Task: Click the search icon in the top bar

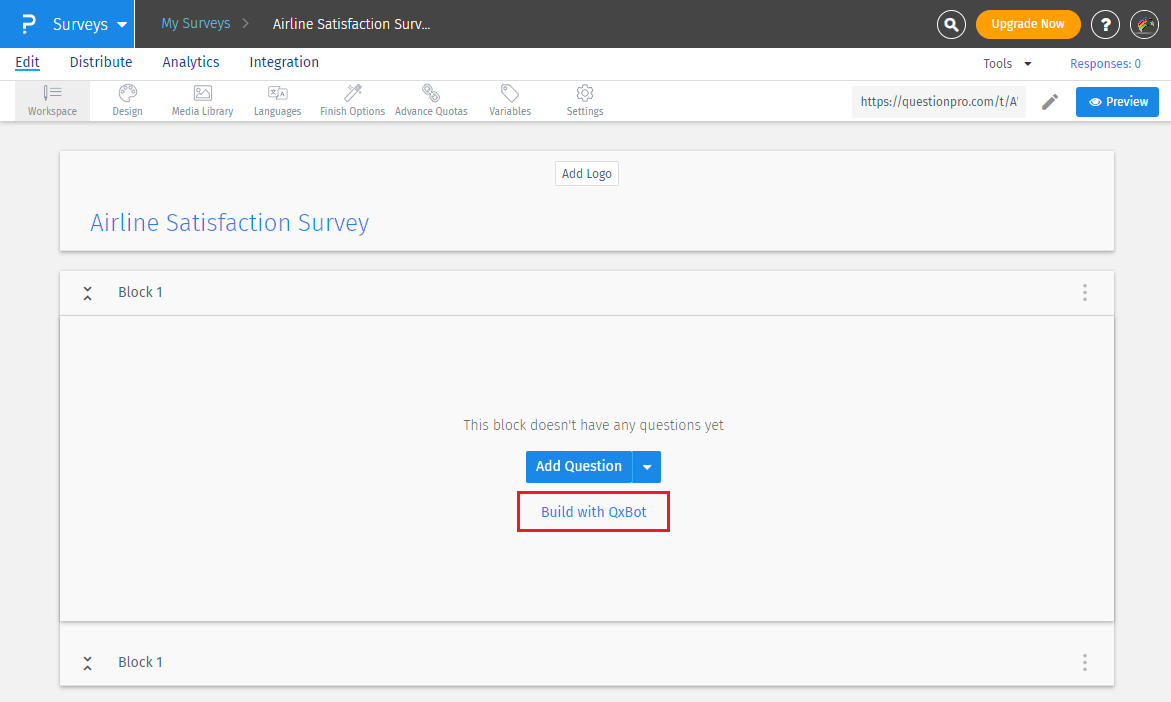Action: pos(951,24)
